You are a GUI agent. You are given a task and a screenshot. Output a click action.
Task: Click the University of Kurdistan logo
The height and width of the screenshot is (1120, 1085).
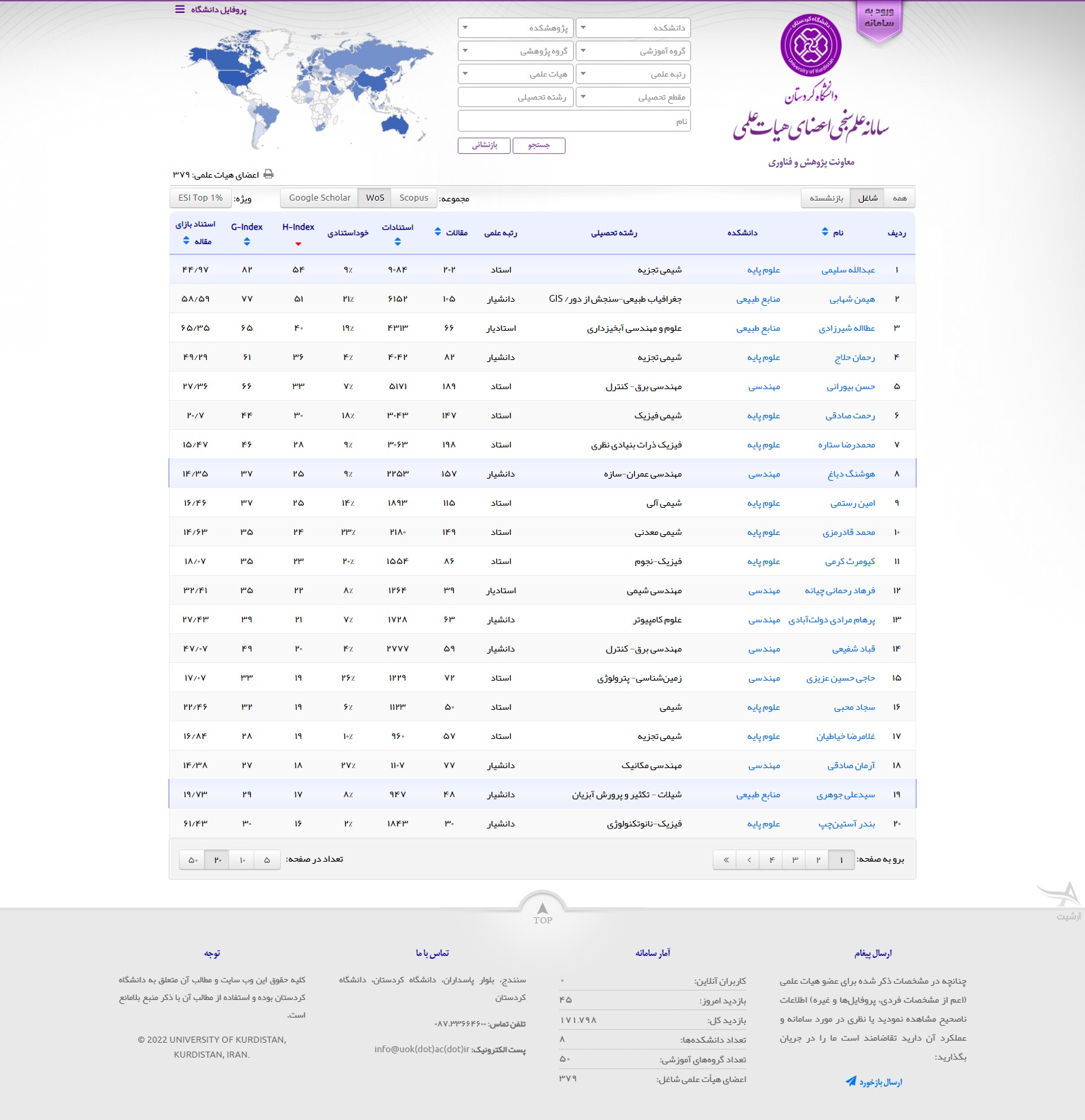click(810, 45)
